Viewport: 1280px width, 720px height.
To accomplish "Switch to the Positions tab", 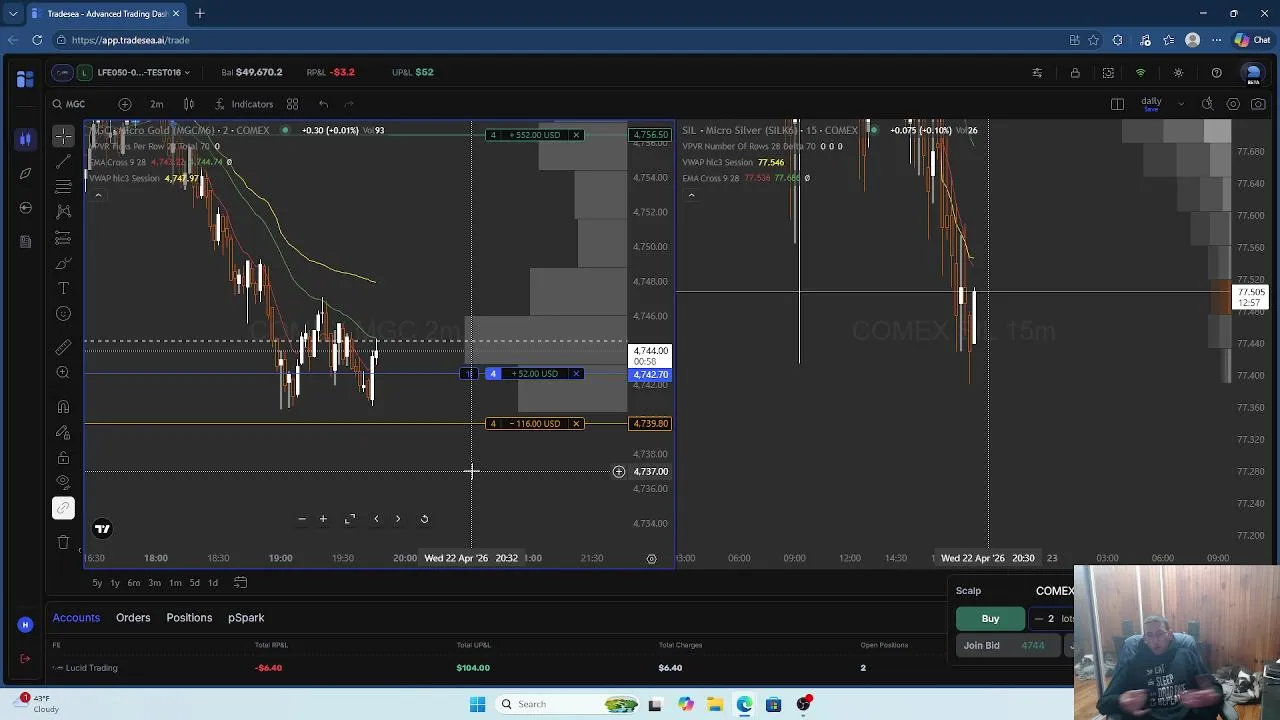I will (189, 618).
